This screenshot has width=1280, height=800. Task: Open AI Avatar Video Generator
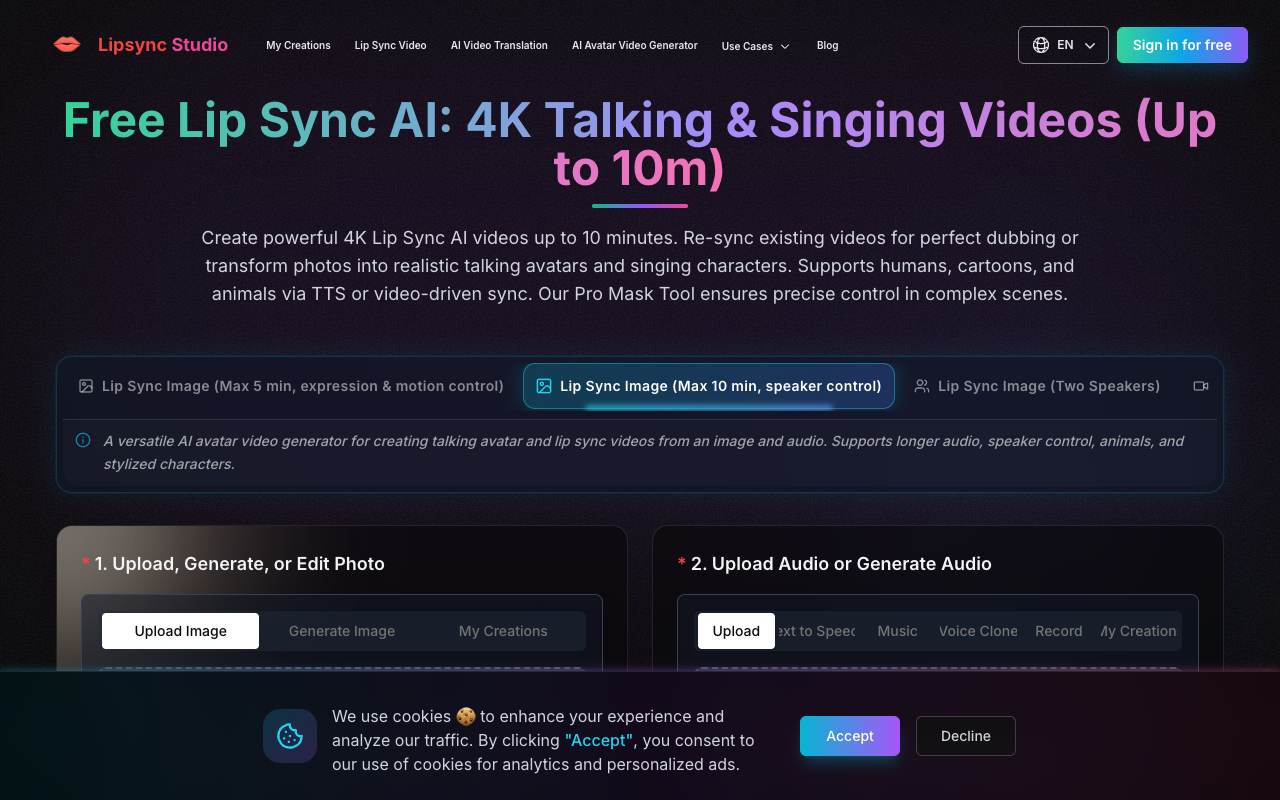point(635,45)
